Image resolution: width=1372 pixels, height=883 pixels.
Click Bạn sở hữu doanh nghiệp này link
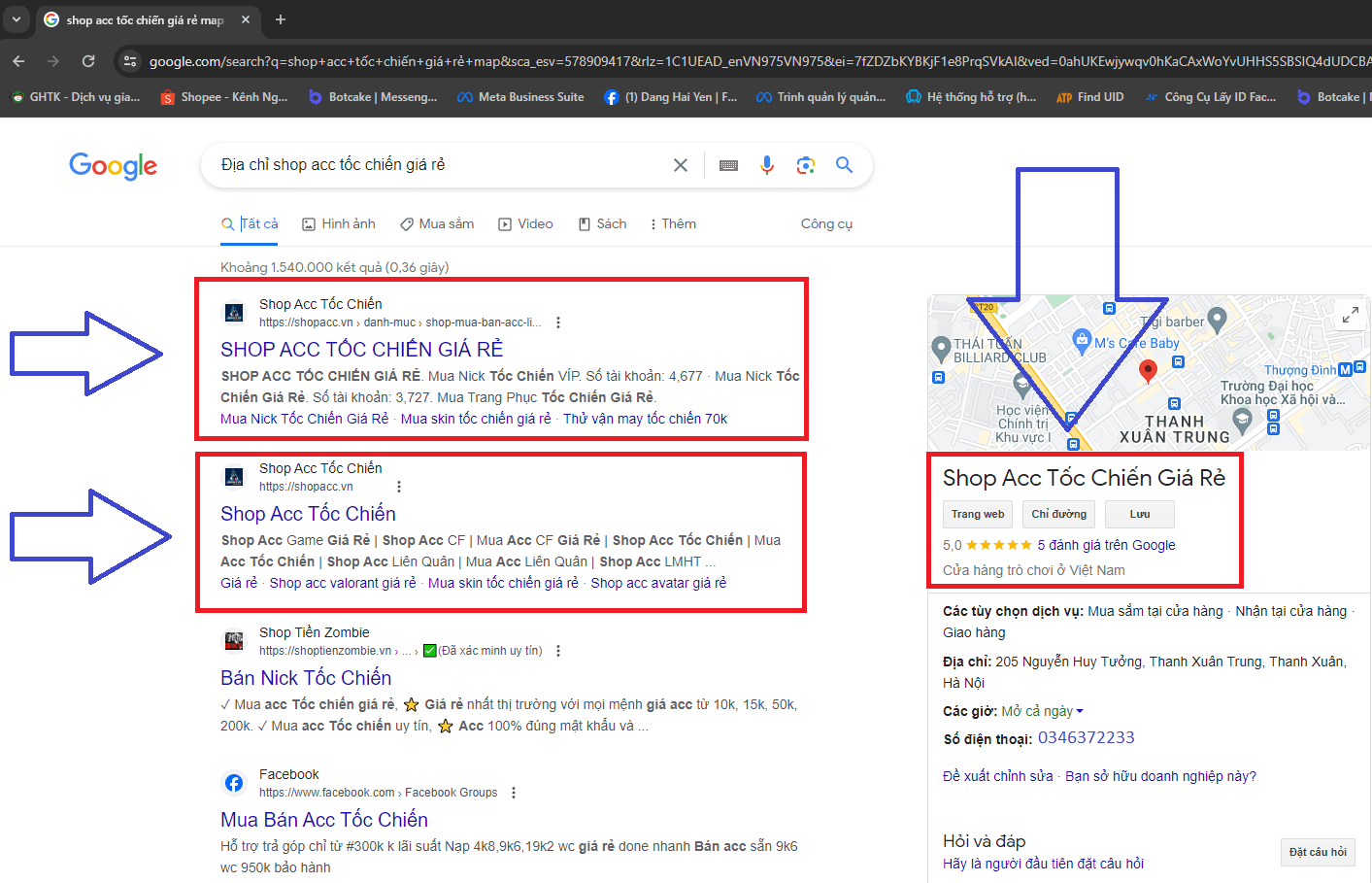click(x=1160, y=776)
